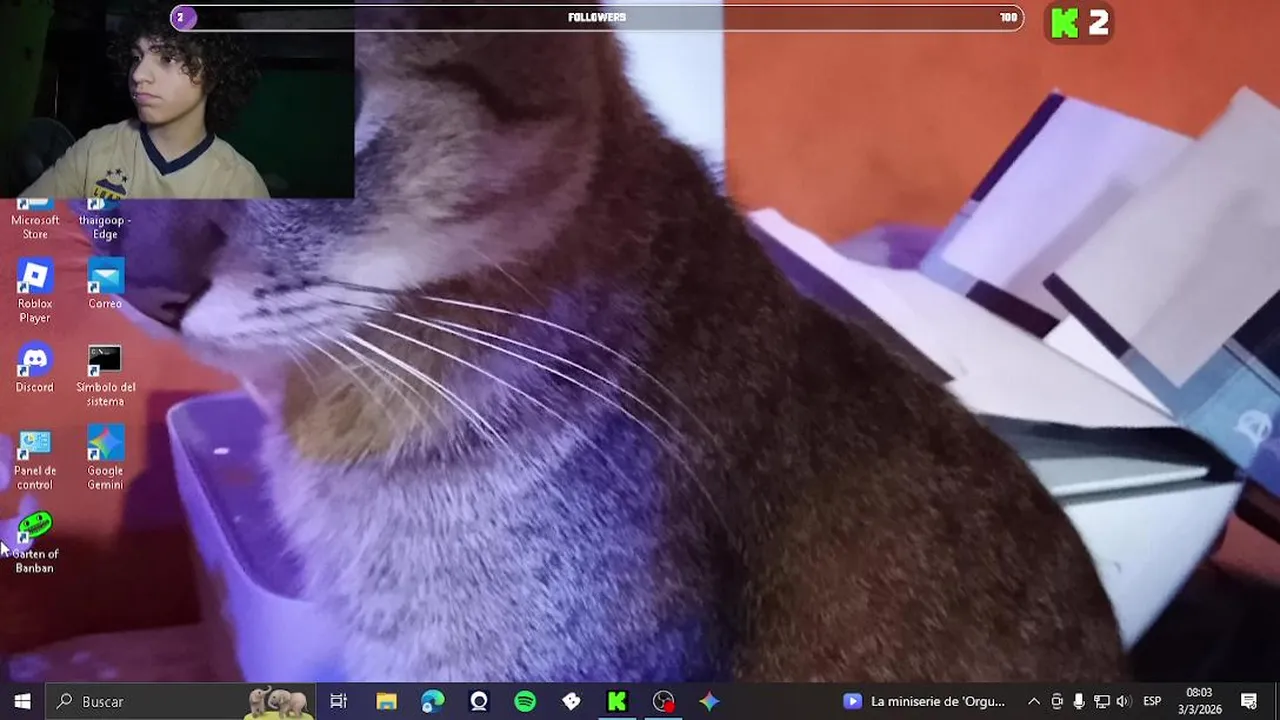Open the white diamond-shaped app in taskbar
Viewport: 1280px width, 720px height.
(571, 701)
